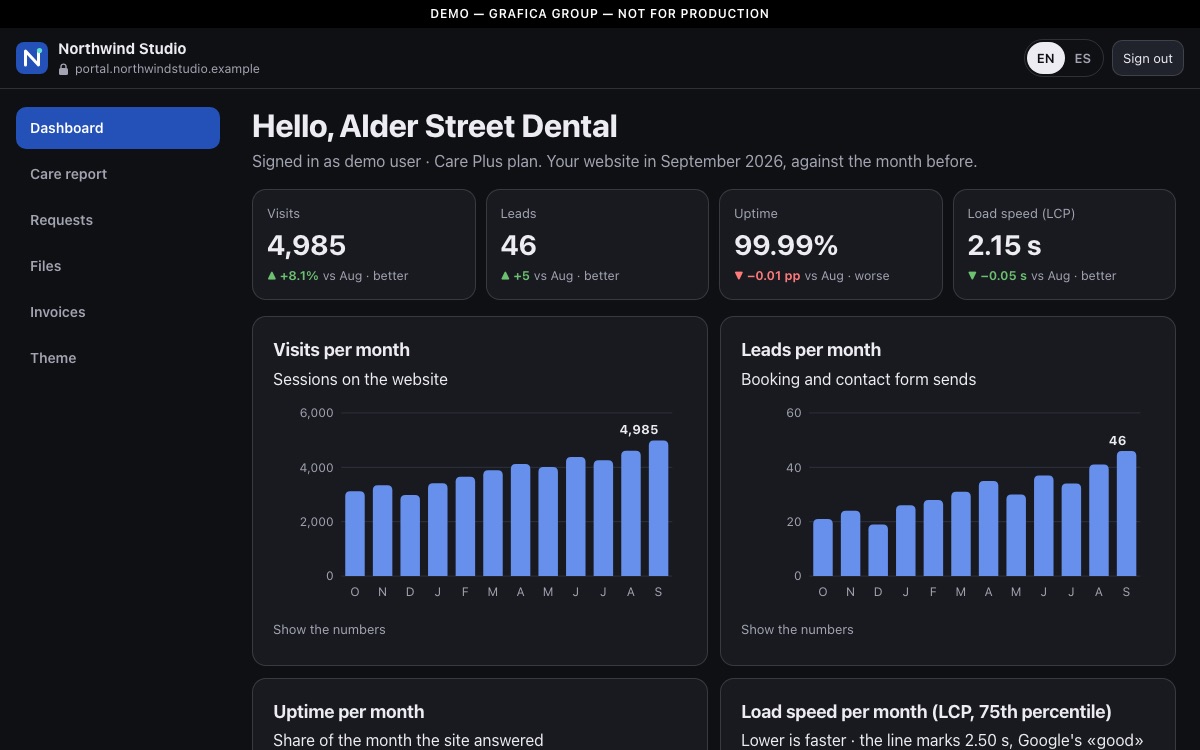The height and width of the screenshot is (750, 1200).
Task: Click the Leads 46 stat card
Action: click(597, 245)
